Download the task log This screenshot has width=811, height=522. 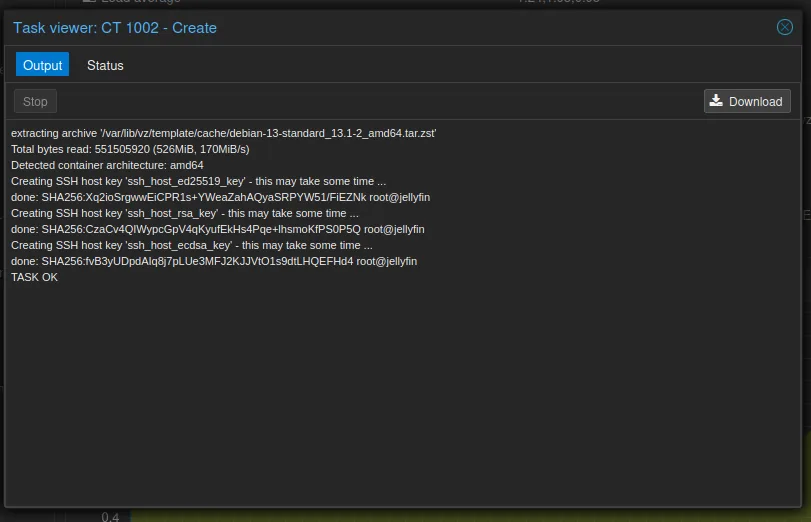747,101
